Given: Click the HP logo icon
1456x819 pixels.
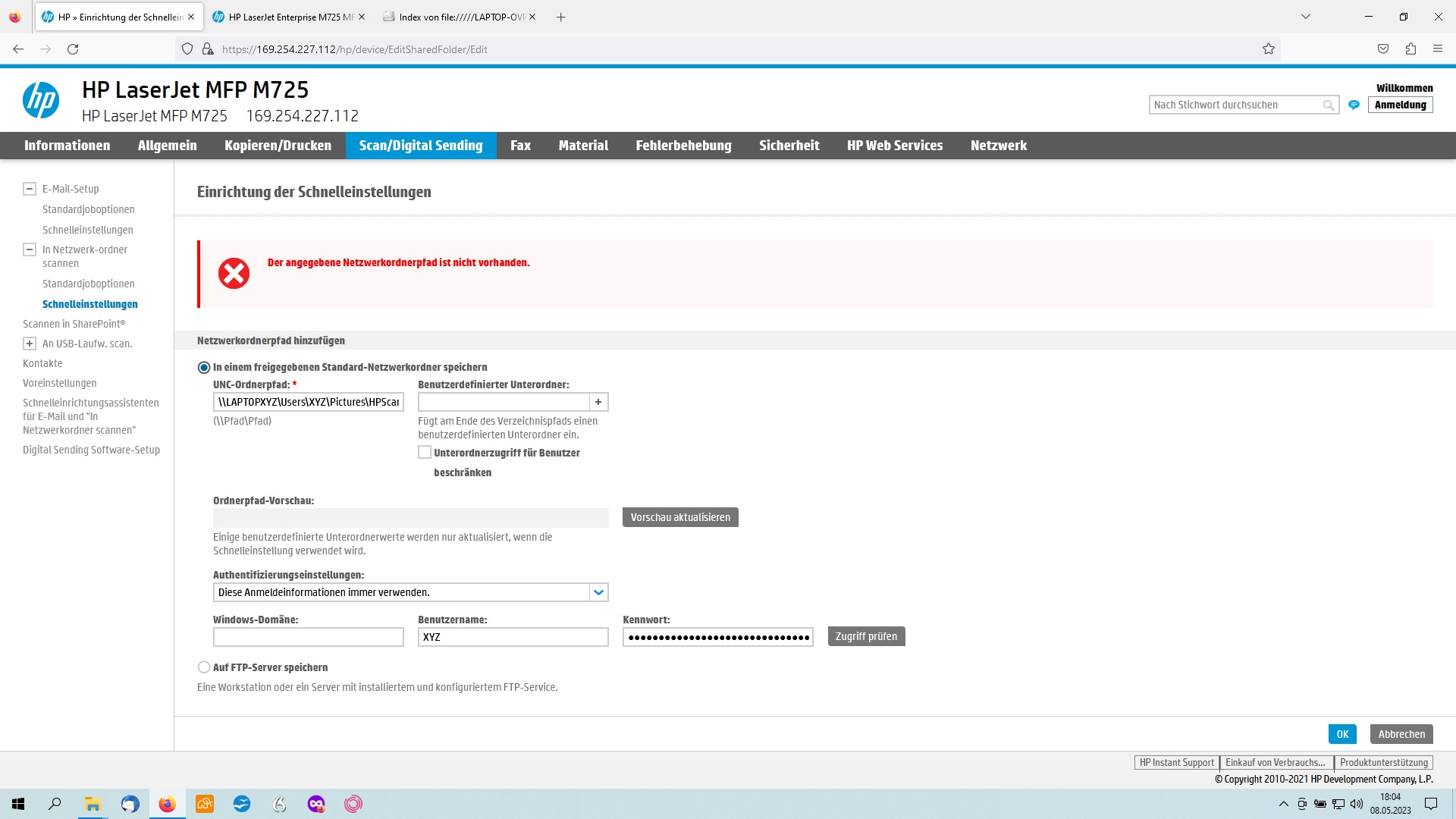Looking at the screenshot, I should point(41,101).
